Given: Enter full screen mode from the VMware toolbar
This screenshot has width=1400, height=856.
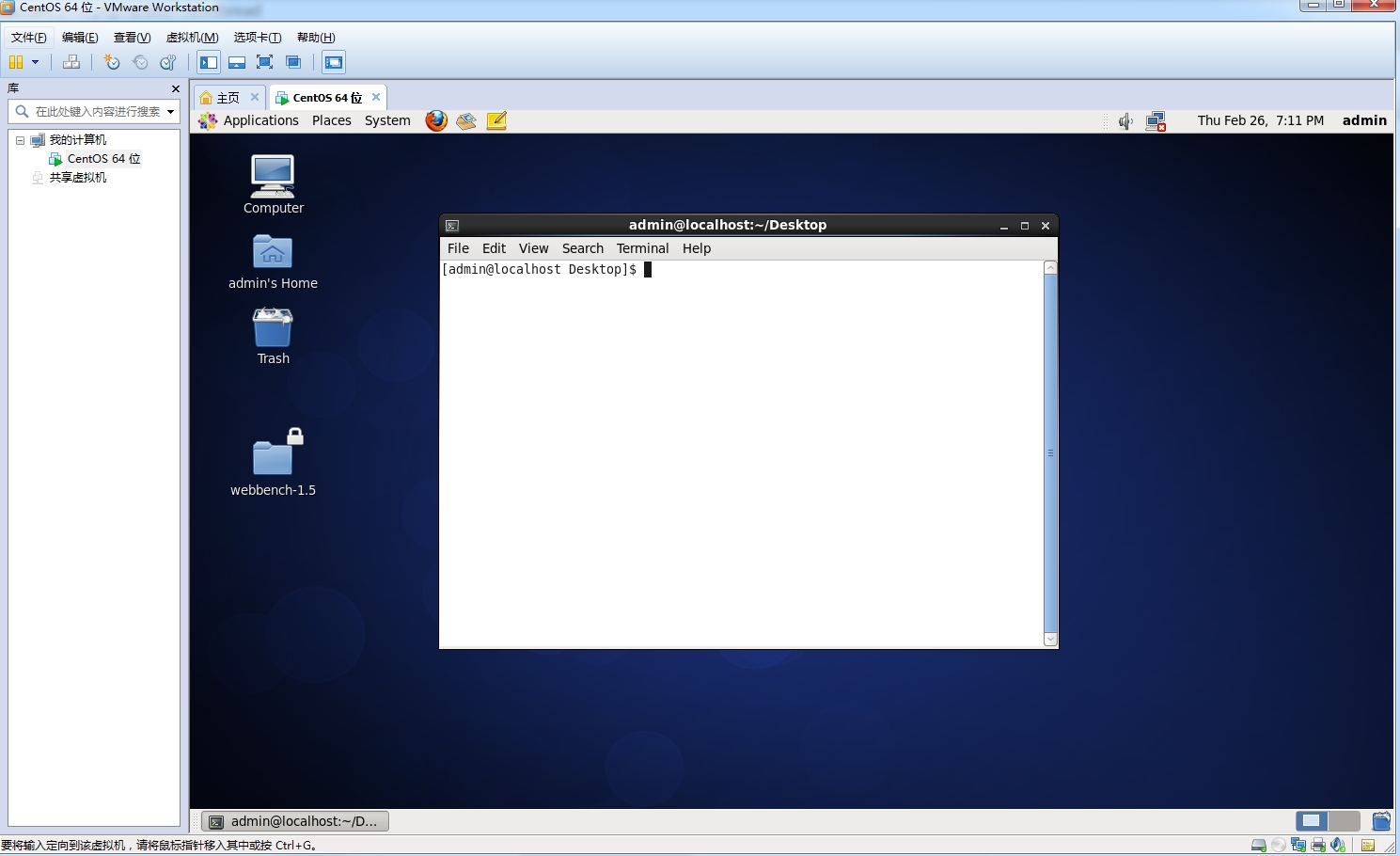Looking at the screenshot, I should tap(265, 62).
